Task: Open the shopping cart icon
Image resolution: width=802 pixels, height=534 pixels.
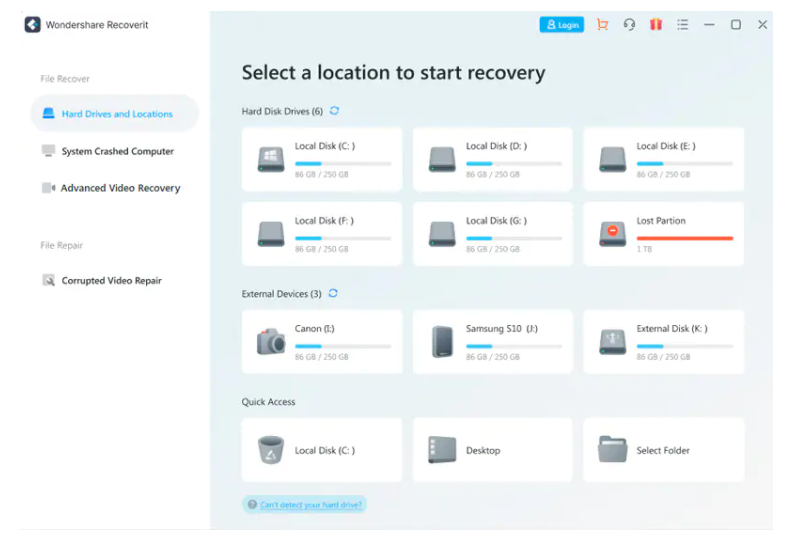Action: 603,25
